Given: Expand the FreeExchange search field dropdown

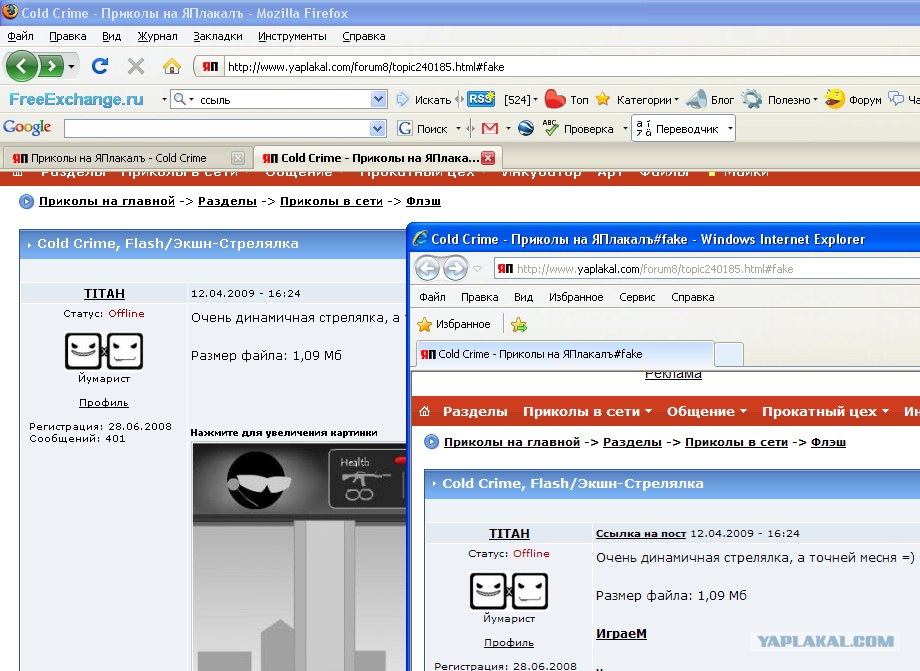Looking at the screenshot, I should pyautogui.click(x=378, y=100).
